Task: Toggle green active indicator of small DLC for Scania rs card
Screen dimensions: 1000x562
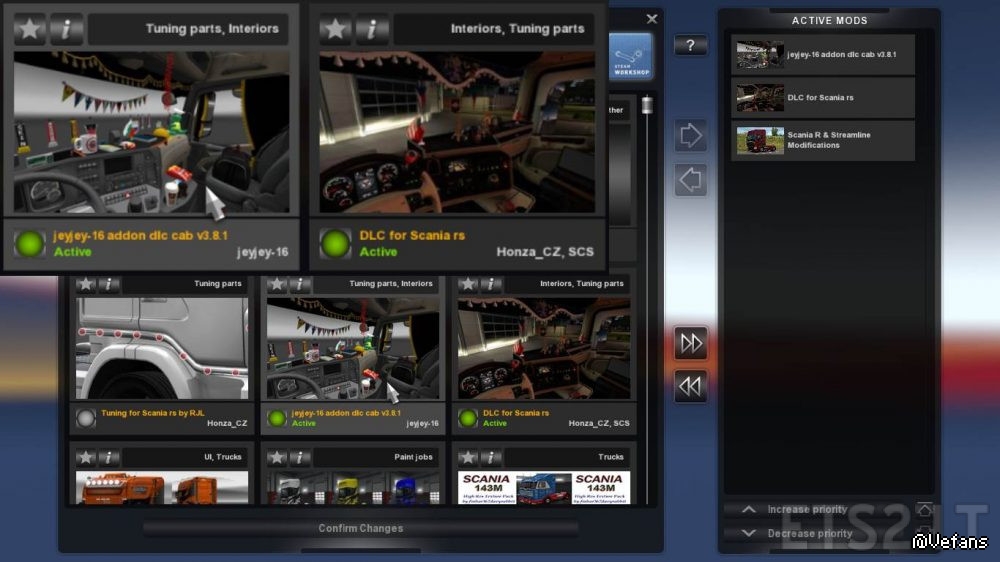Action: pyautogui.click(x=467, y=418)
